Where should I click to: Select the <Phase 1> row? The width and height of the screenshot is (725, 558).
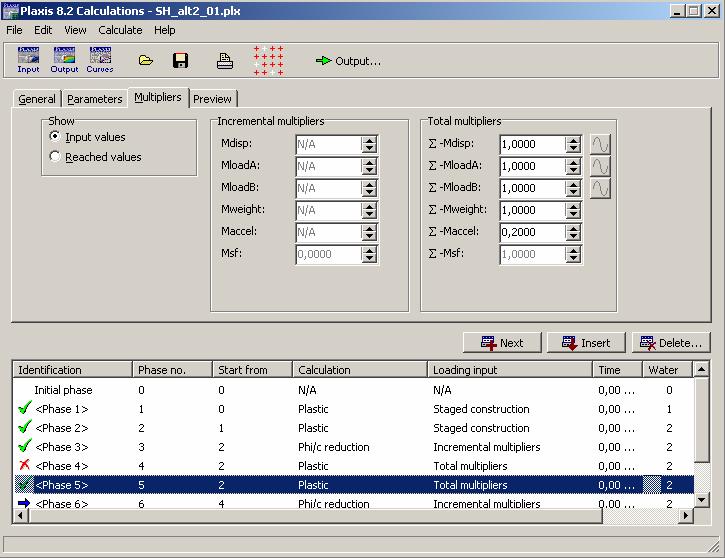pos(354,409)
